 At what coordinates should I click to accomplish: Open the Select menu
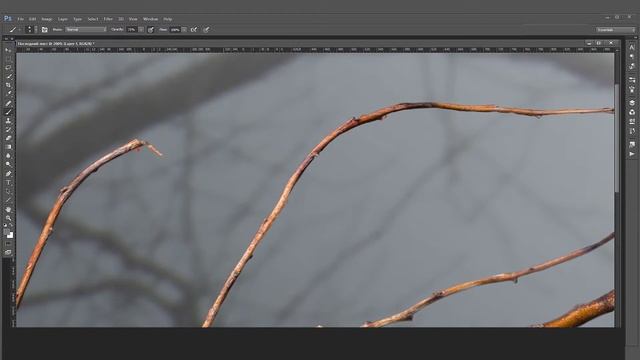[93, 19]
